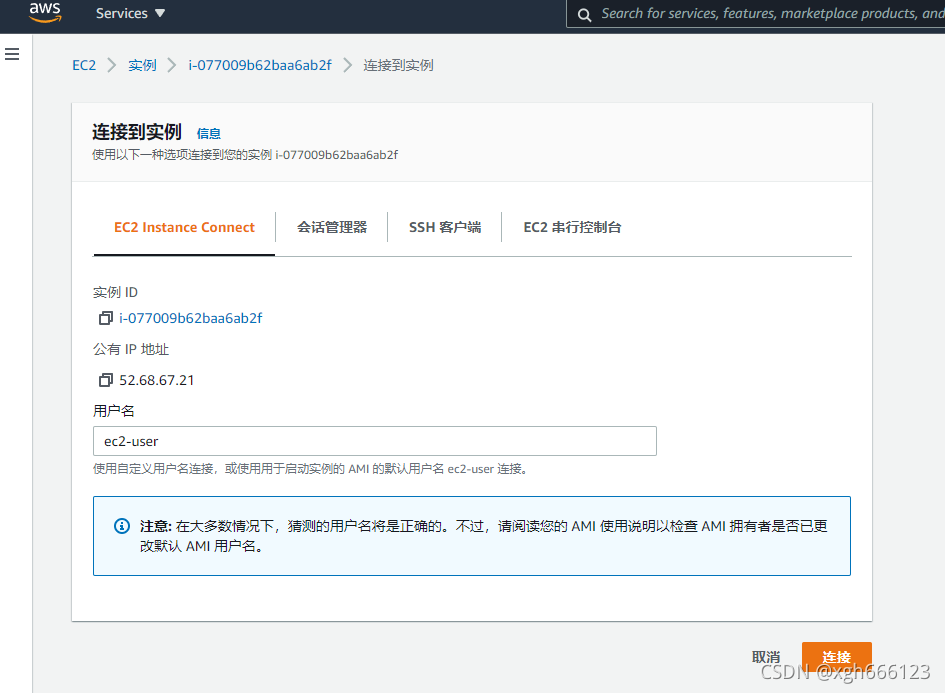This screenshot has width=945, height=693.
Task: Focus the 用户名 ec2-user input field
Action: coord(374,441)
